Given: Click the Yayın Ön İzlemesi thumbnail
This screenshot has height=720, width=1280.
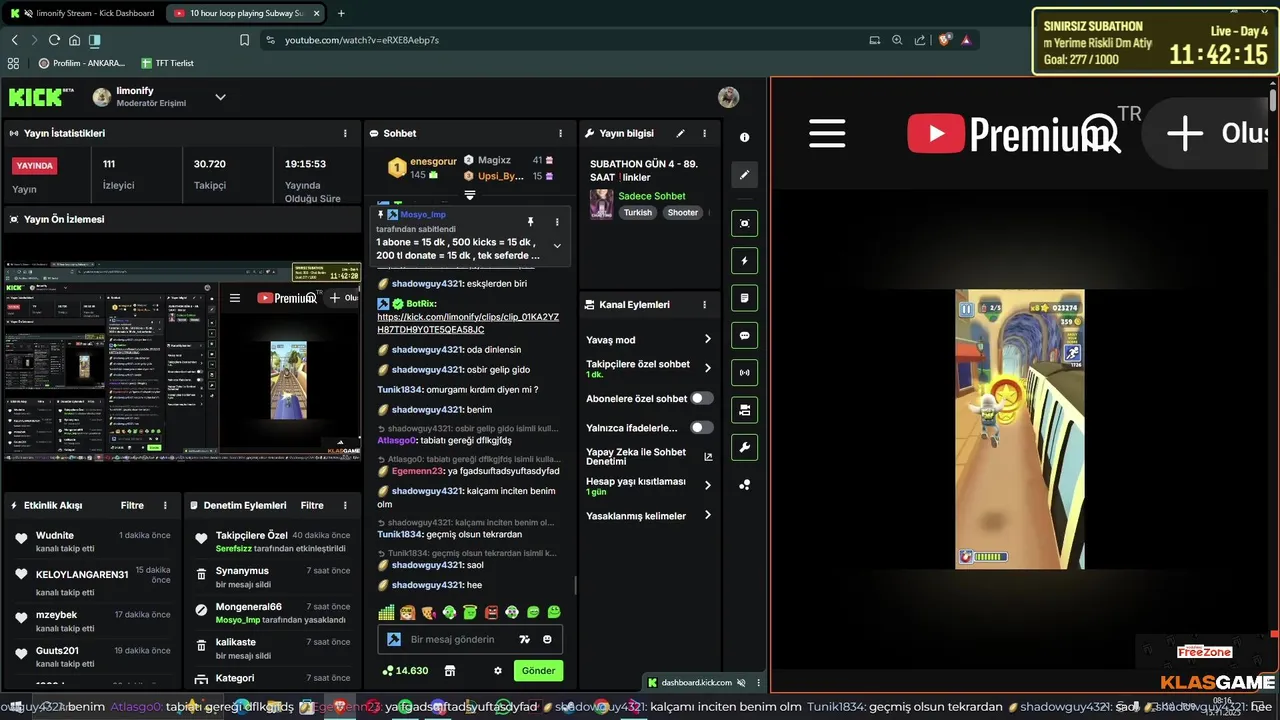Looking at the screenshot, I should (x=183, y=361).
